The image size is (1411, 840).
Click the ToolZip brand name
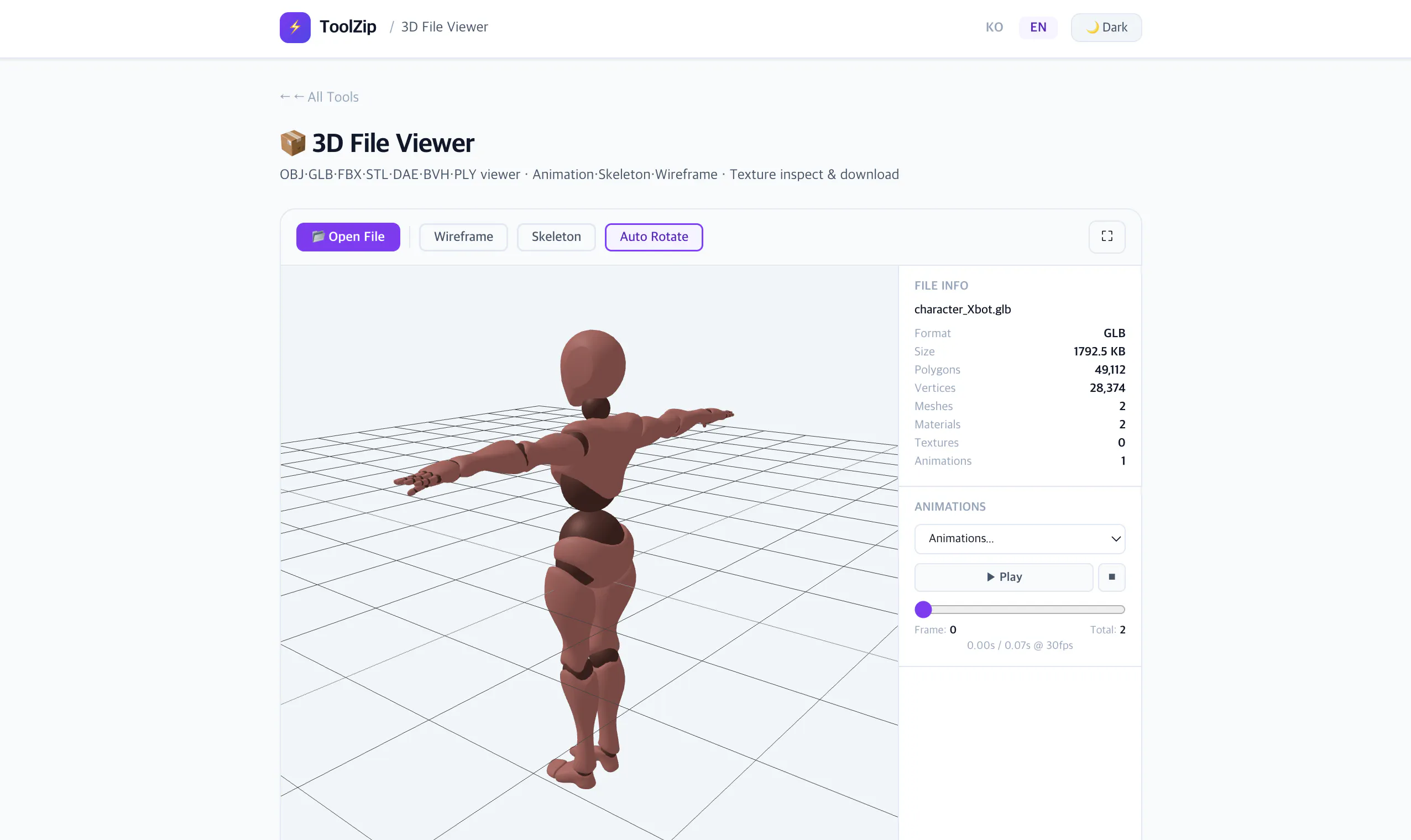(x=348, y=27)
